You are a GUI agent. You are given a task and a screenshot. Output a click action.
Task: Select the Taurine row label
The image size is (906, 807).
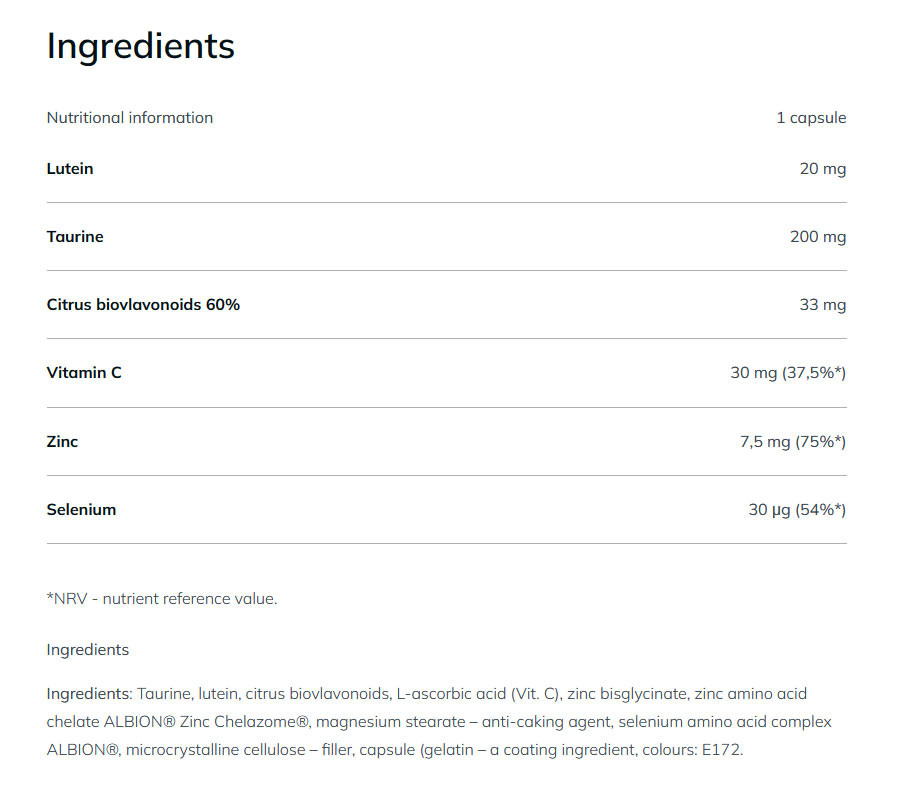[x=75, y=237]
